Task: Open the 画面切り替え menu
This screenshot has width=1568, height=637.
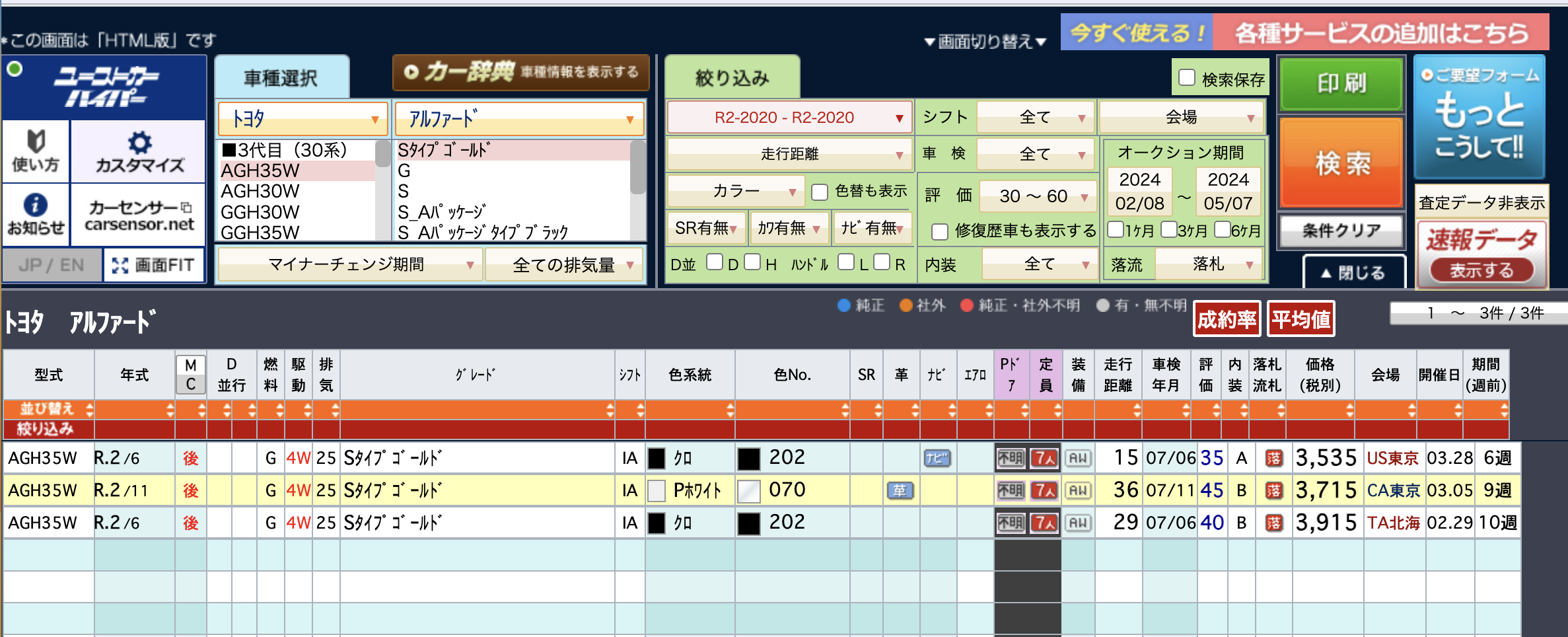Action: point(985,42)
